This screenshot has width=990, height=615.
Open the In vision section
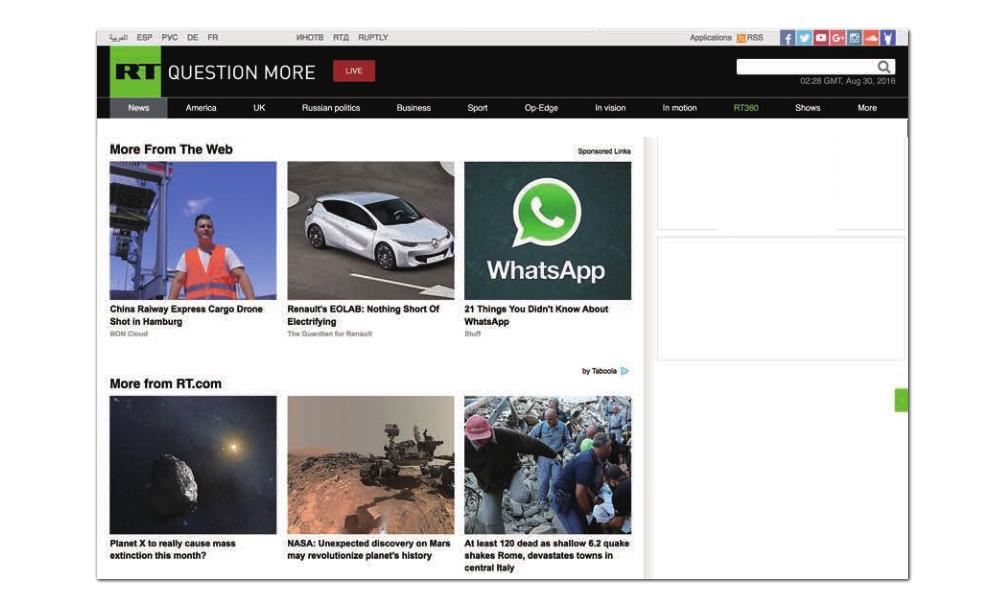(610, 108)
